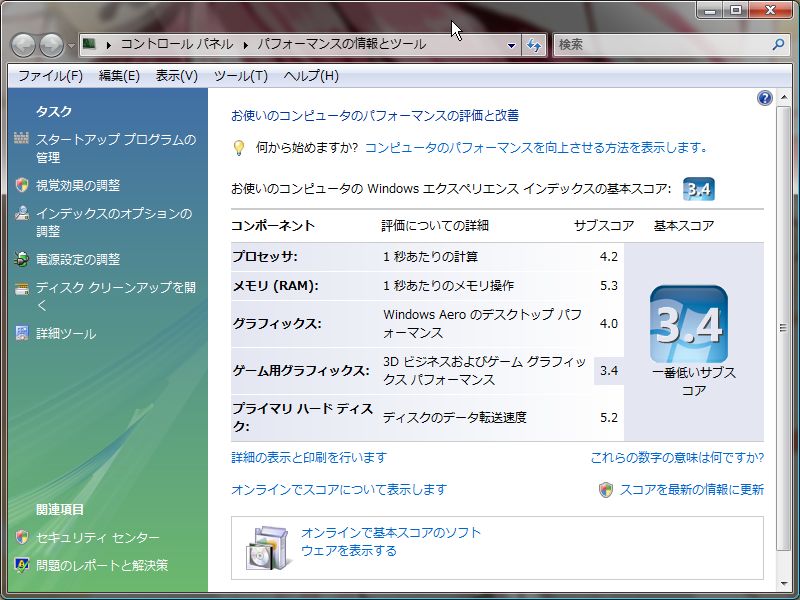Screen dimensions: 800x600
Task: Click the Forward navigation arrow button
Action: pos(52,45)
